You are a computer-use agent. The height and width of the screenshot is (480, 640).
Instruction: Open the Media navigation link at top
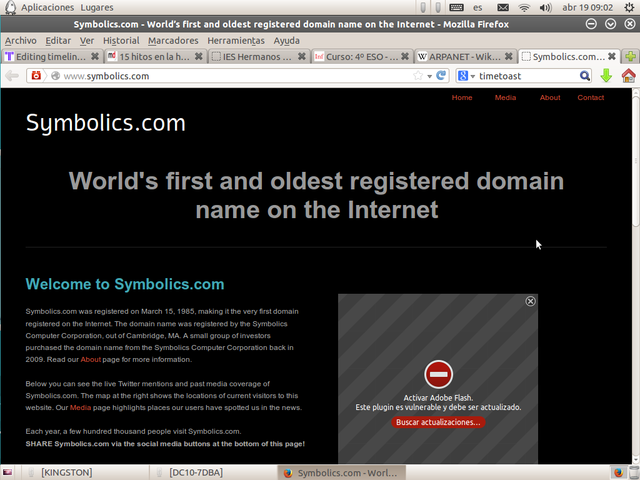505,98
